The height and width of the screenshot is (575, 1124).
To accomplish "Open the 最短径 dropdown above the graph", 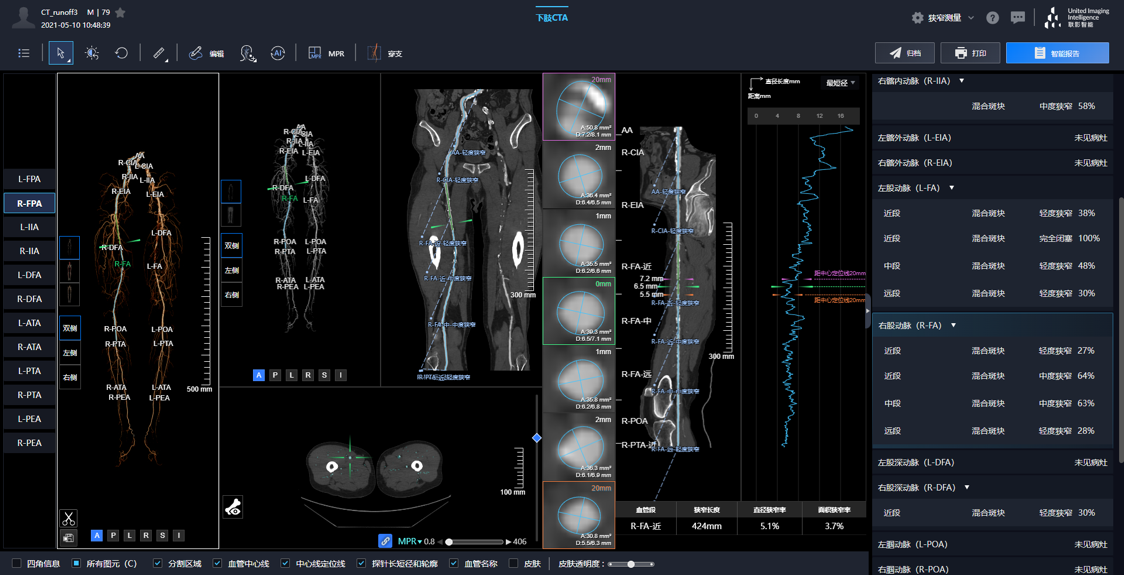I will (x=839, y=83).
